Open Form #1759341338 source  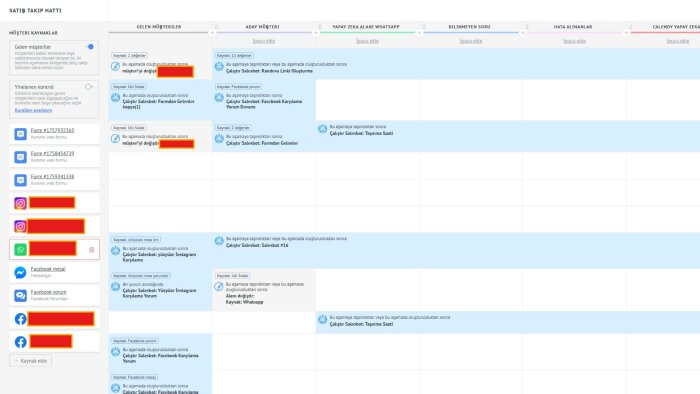(x=52, y=177)
